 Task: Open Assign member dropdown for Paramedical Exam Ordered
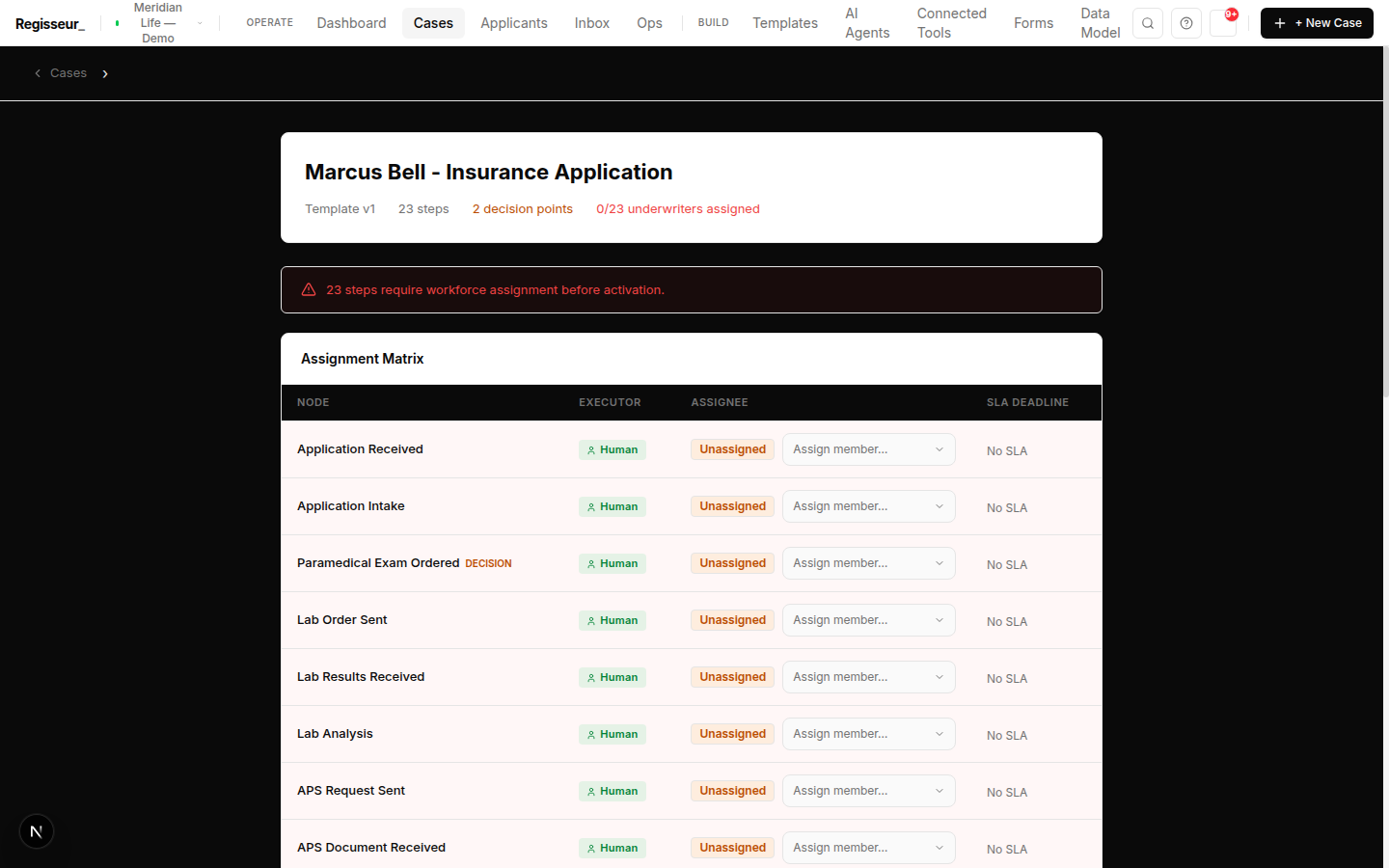(868, 563)
